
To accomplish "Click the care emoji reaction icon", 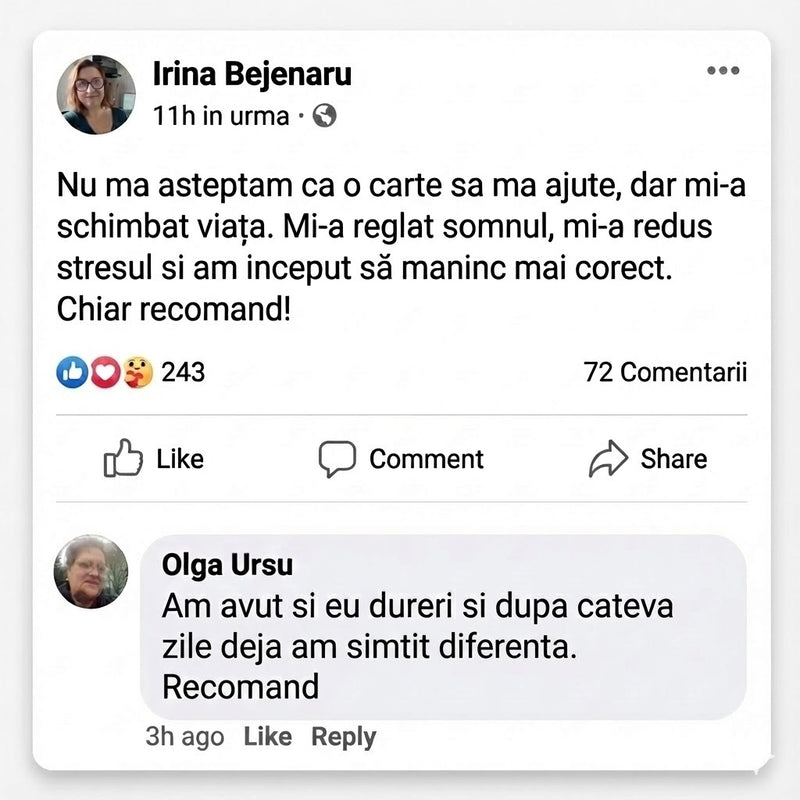I will tap(136, 373).
